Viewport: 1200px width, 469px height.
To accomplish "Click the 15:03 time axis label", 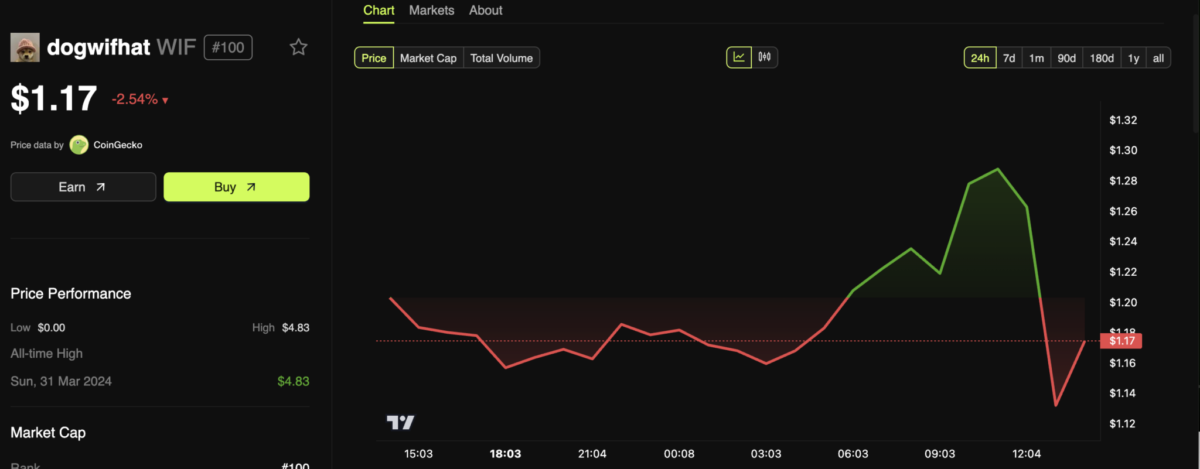I will [416, 453].
